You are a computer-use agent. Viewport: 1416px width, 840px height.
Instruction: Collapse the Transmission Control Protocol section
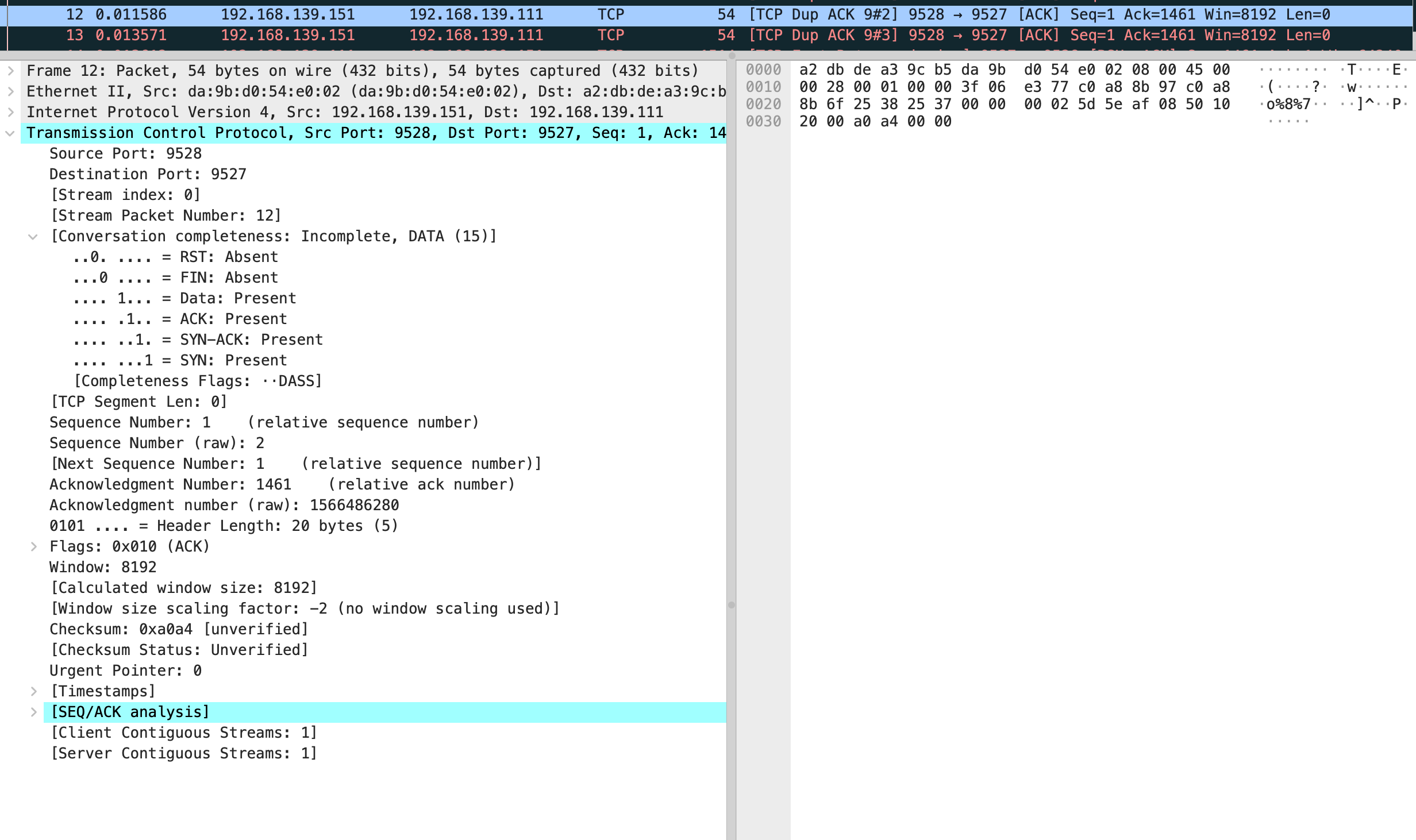[x=10, y=133]
